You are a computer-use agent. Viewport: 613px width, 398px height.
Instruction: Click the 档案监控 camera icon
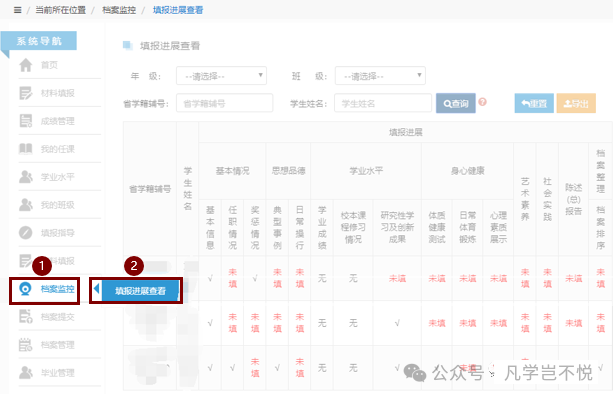25,289
